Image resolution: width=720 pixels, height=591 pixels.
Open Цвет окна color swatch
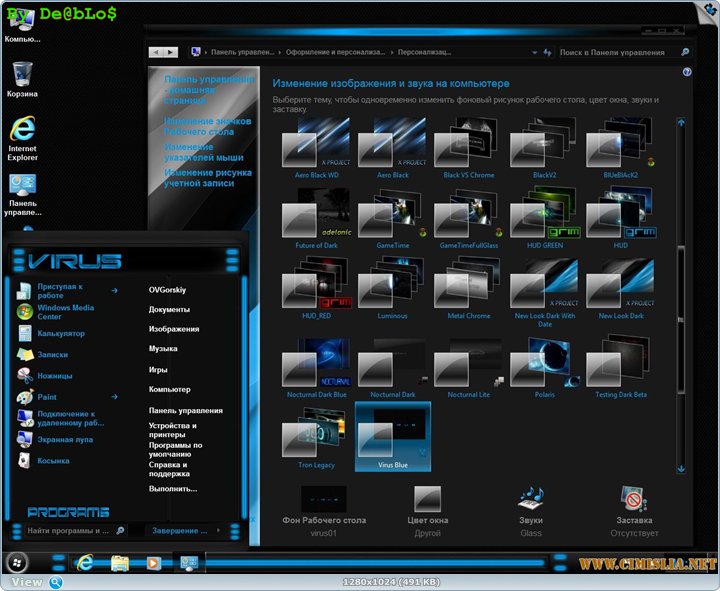[428, 499]
